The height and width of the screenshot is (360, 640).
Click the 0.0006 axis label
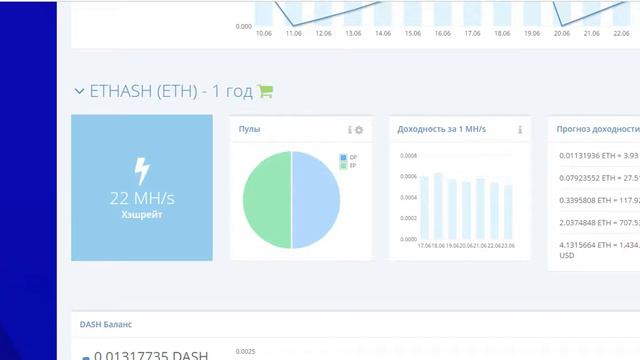click(x=409, y=176)
